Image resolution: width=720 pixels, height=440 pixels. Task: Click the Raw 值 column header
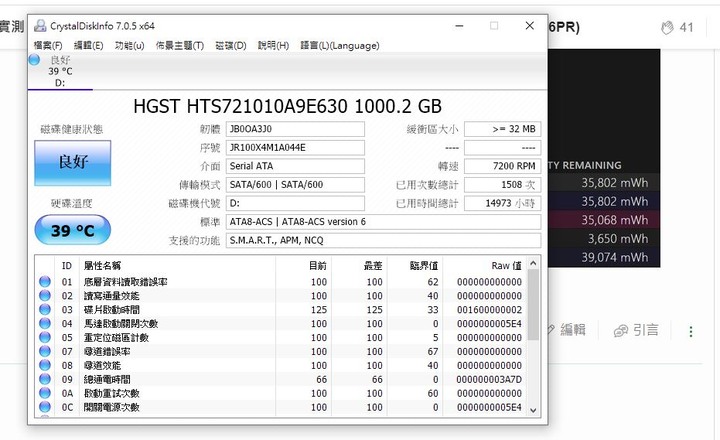tap(485, 265)
